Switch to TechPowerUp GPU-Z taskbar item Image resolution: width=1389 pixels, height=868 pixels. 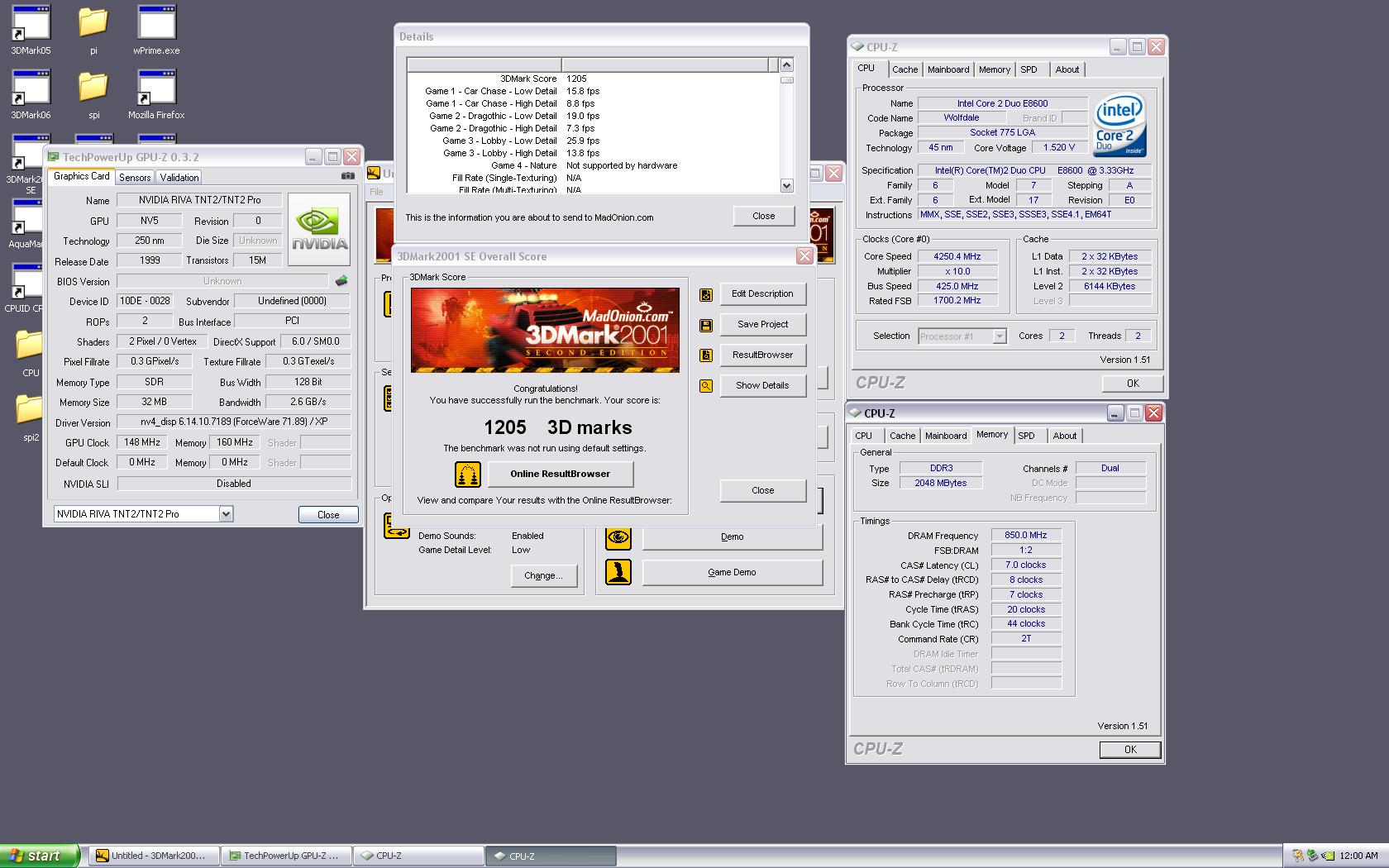(286, 856)
